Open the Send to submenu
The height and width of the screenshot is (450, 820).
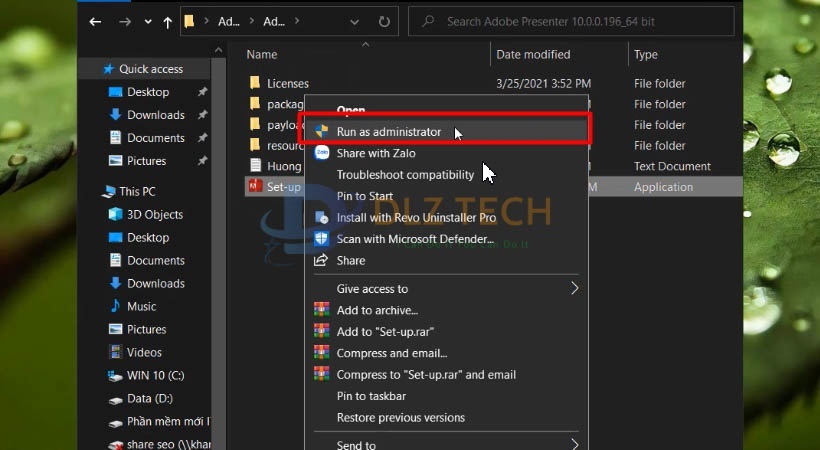pos(447,444)
